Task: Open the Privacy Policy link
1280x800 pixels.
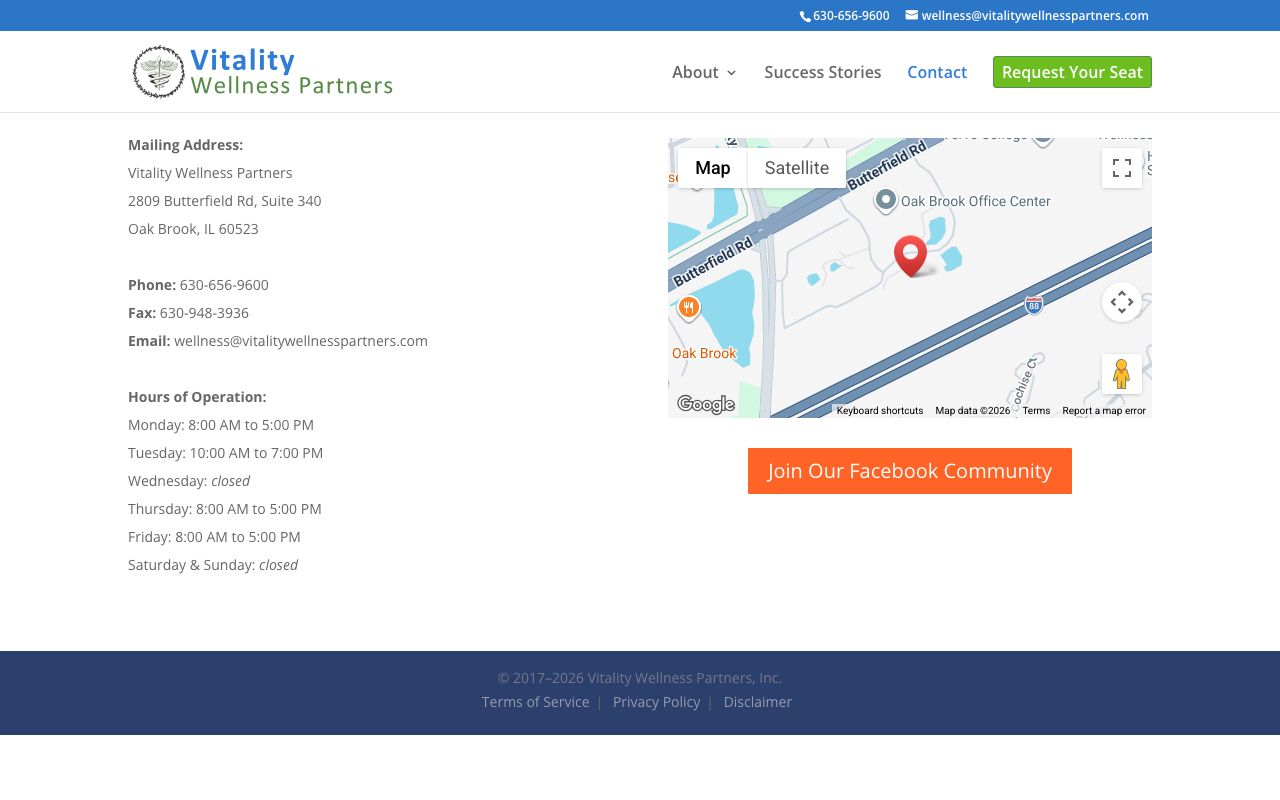Action: 656,701
